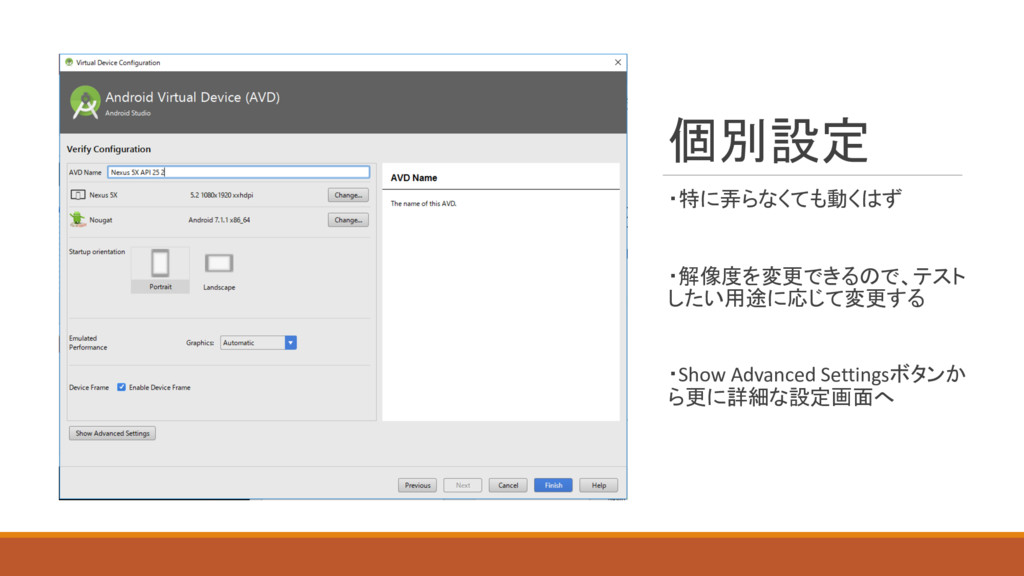Click Change button for Nexus 5X device
Image resolution: width=1024 pixels, height=576 pixels.
[348, 195]
